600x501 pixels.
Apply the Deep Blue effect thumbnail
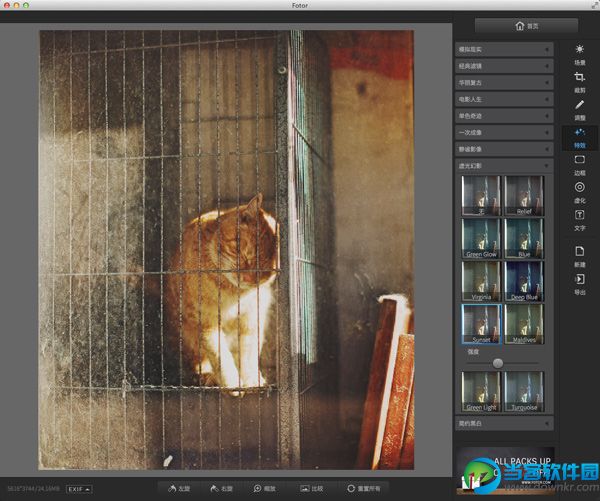[525, 280]
